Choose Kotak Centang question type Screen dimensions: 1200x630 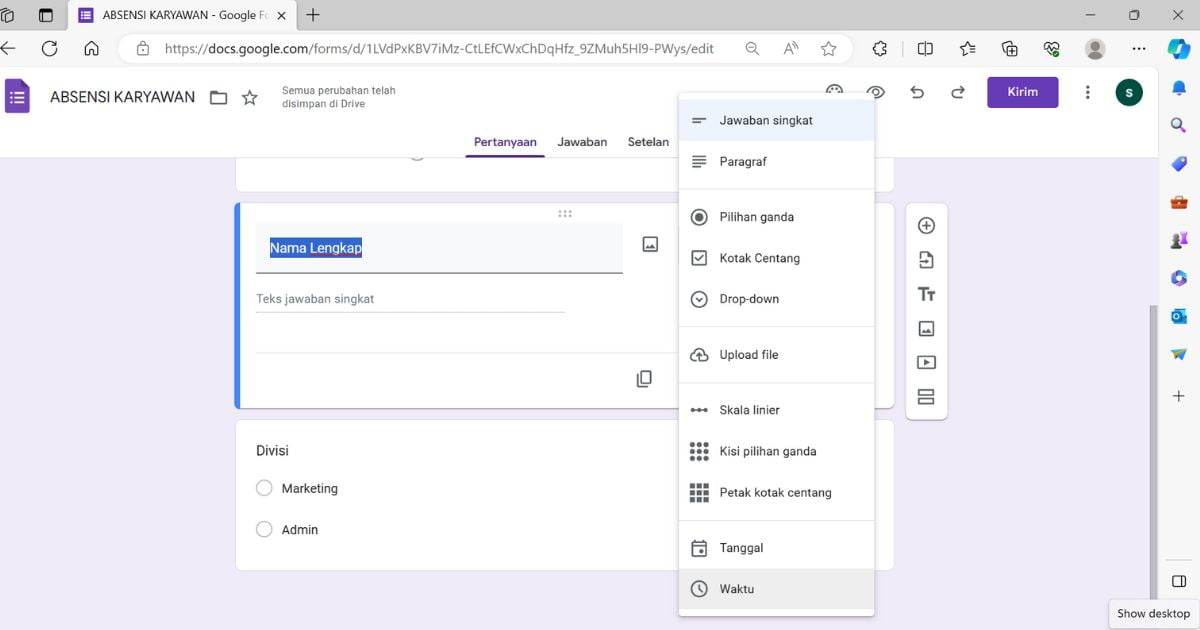776,258
